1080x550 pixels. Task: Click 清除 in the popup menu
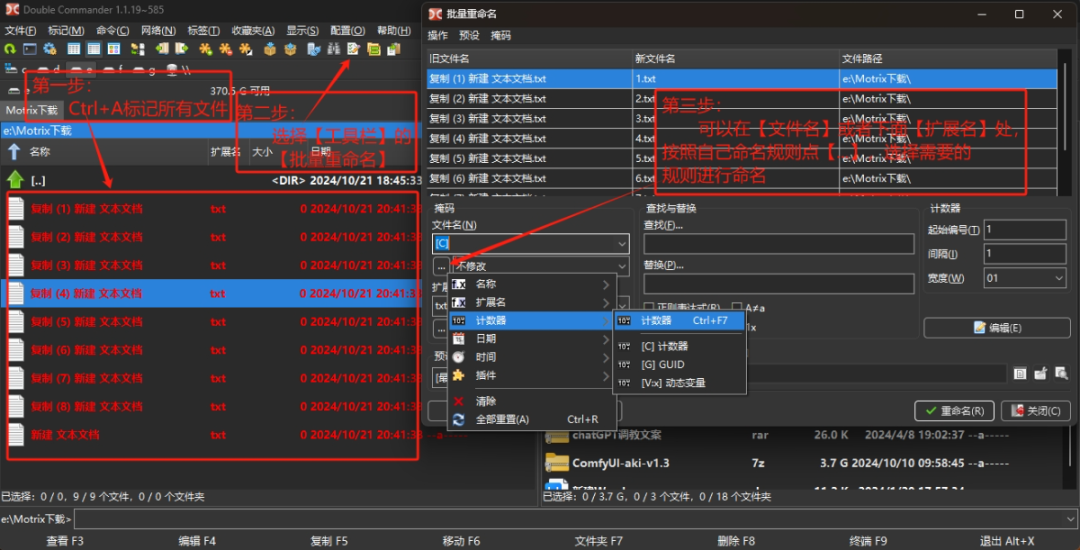pos(530,401)
